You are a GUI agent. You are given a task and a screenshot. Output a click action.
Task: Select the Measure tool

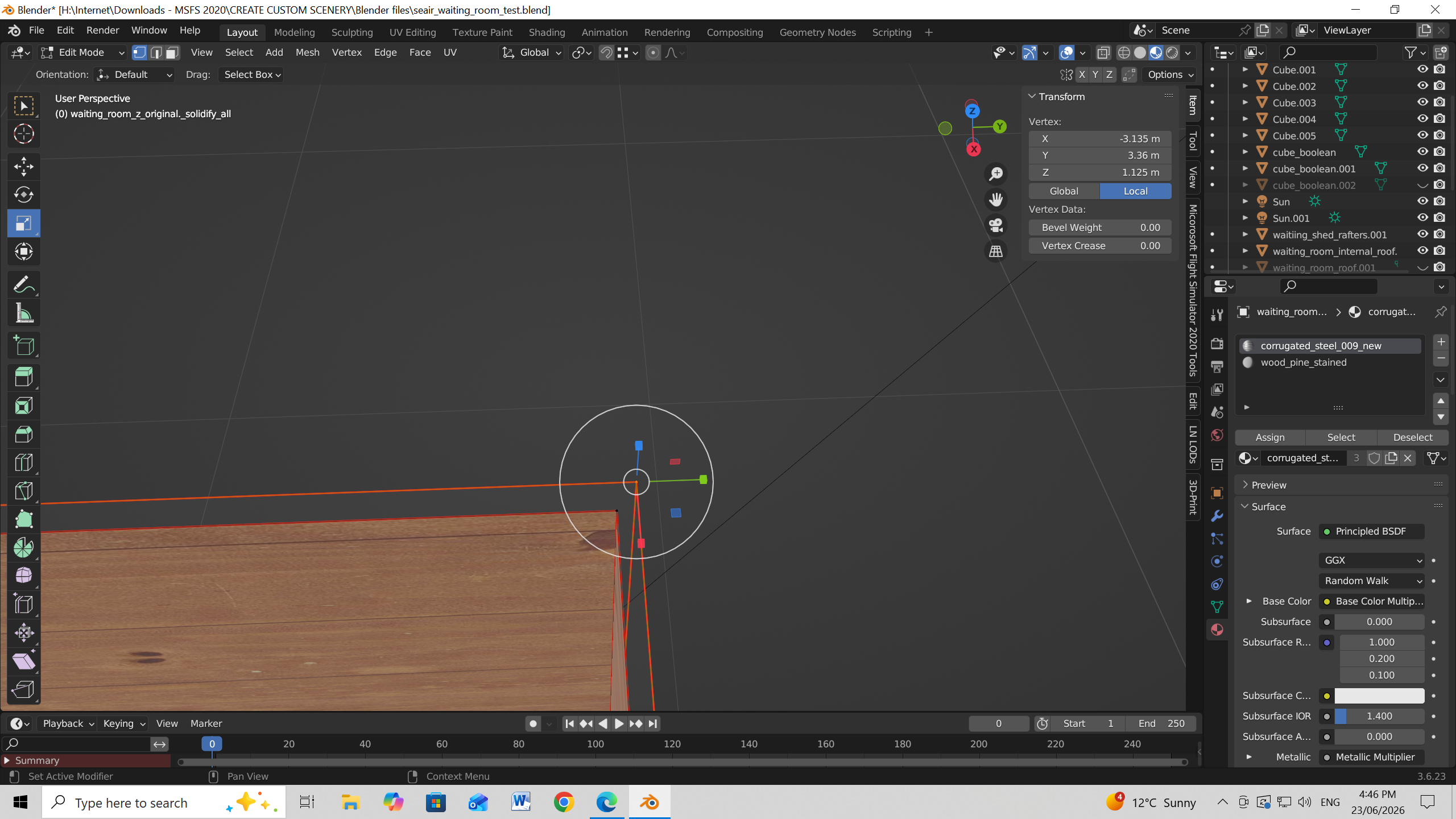(24, 313)
